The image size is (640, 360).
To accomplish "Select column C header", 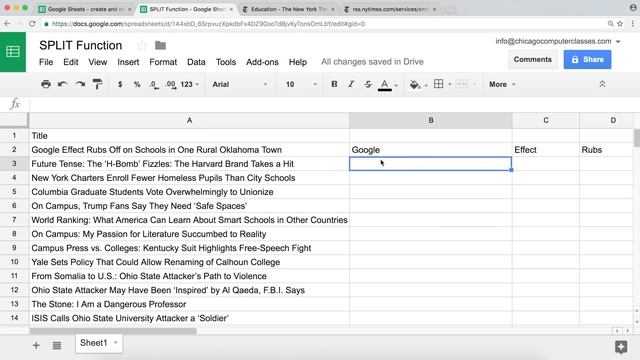I will point(546,120).
